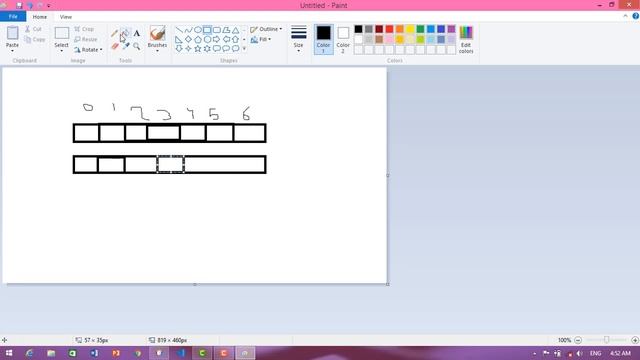Screen dimensions: 640x360
Task: Click the zoom out minus button
Action: click(578, 340)
